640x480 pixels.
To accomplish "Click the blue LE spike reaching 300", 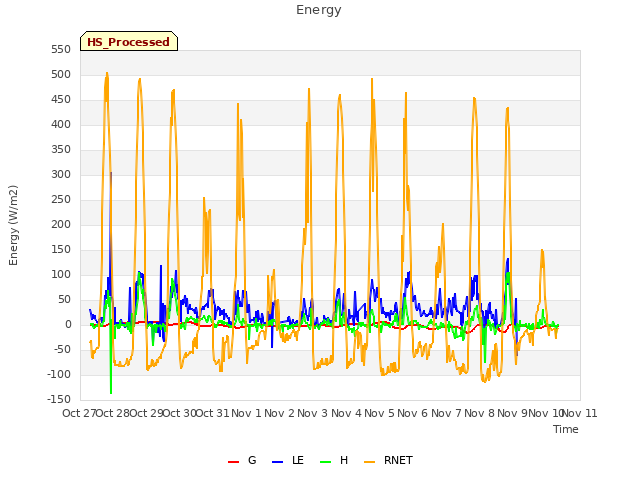I will (111, 173).
